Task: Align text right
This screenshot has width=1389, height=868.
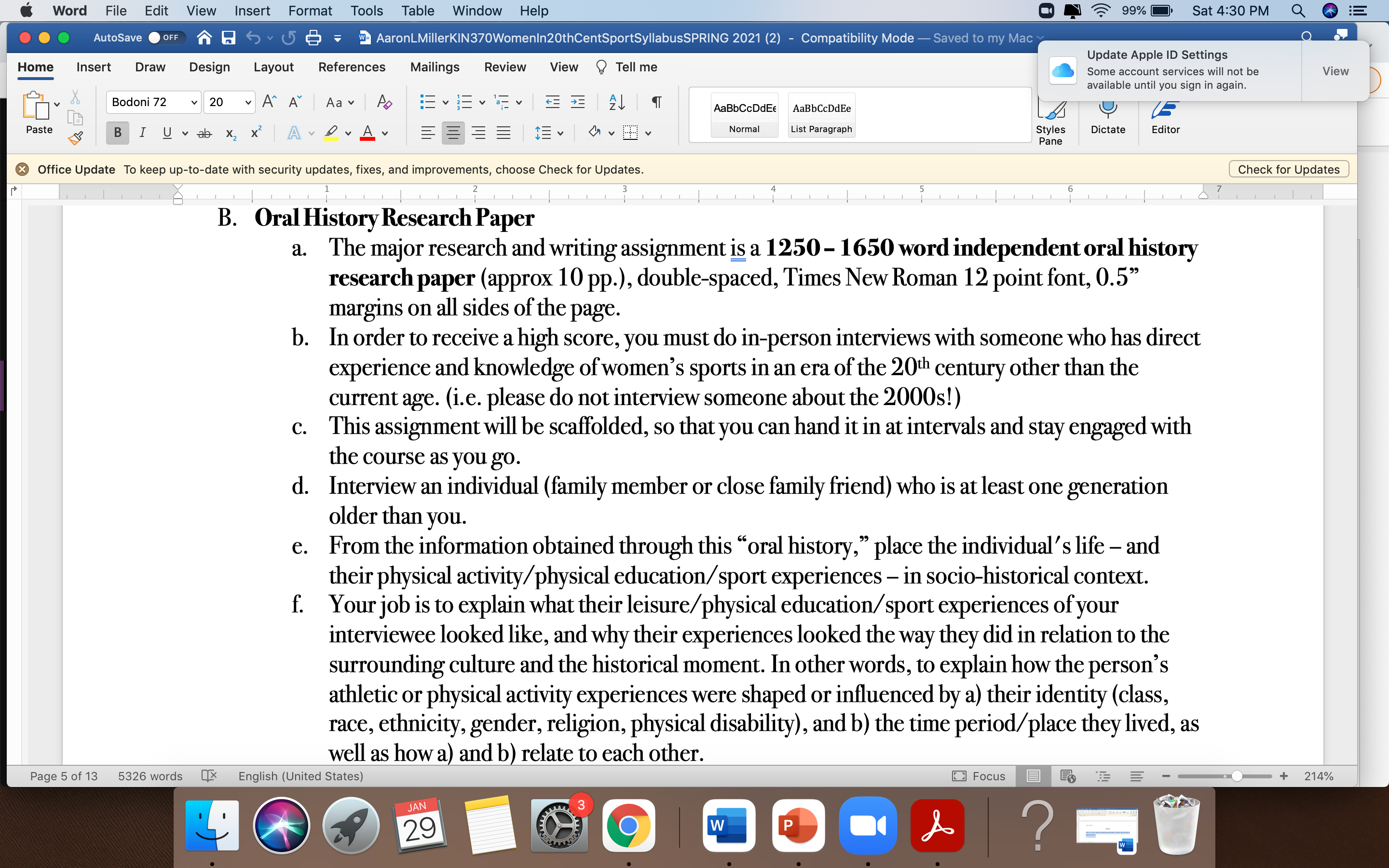Action: 478,133
